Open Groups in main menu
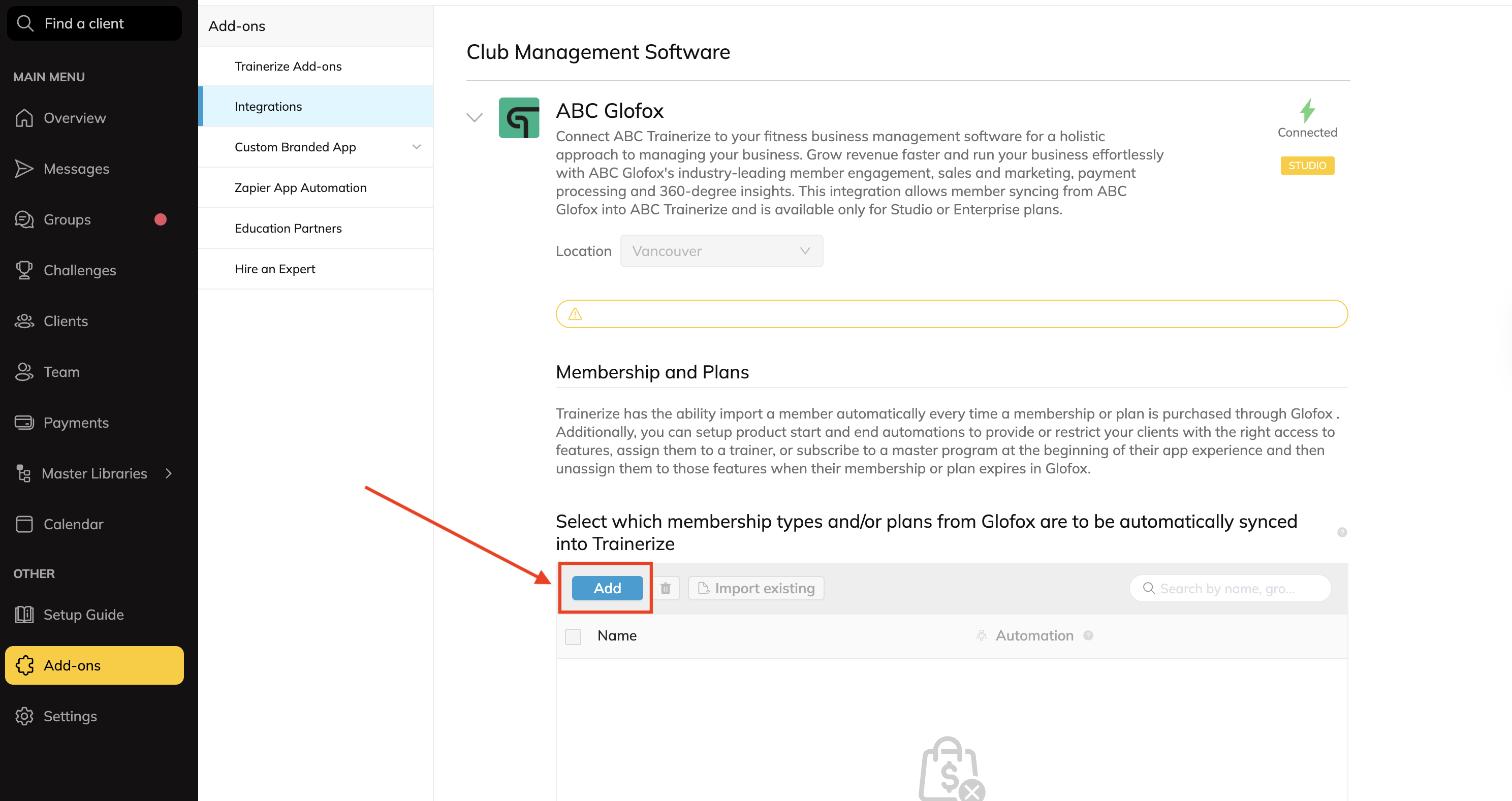This screenshot has width=1512, height=801. 67,219
